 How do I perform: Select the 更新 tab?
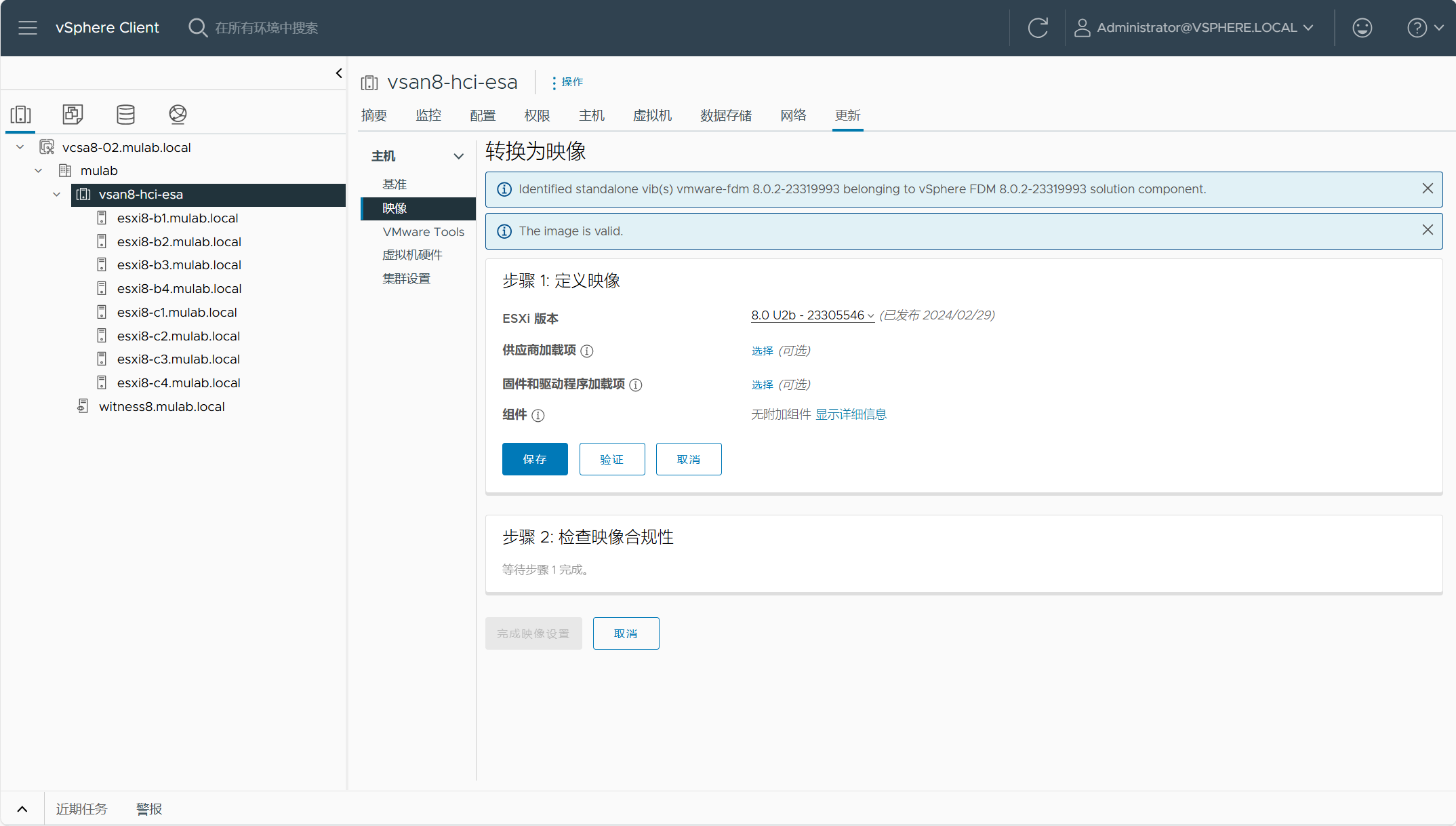pyautogui.click(x=847, y=115)
